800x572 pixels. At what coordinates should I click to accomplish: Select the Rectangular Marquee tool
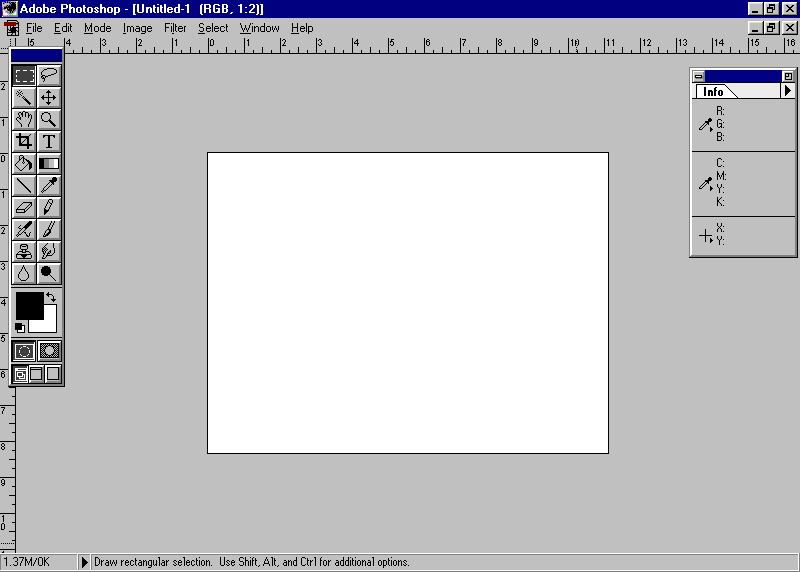24,76
